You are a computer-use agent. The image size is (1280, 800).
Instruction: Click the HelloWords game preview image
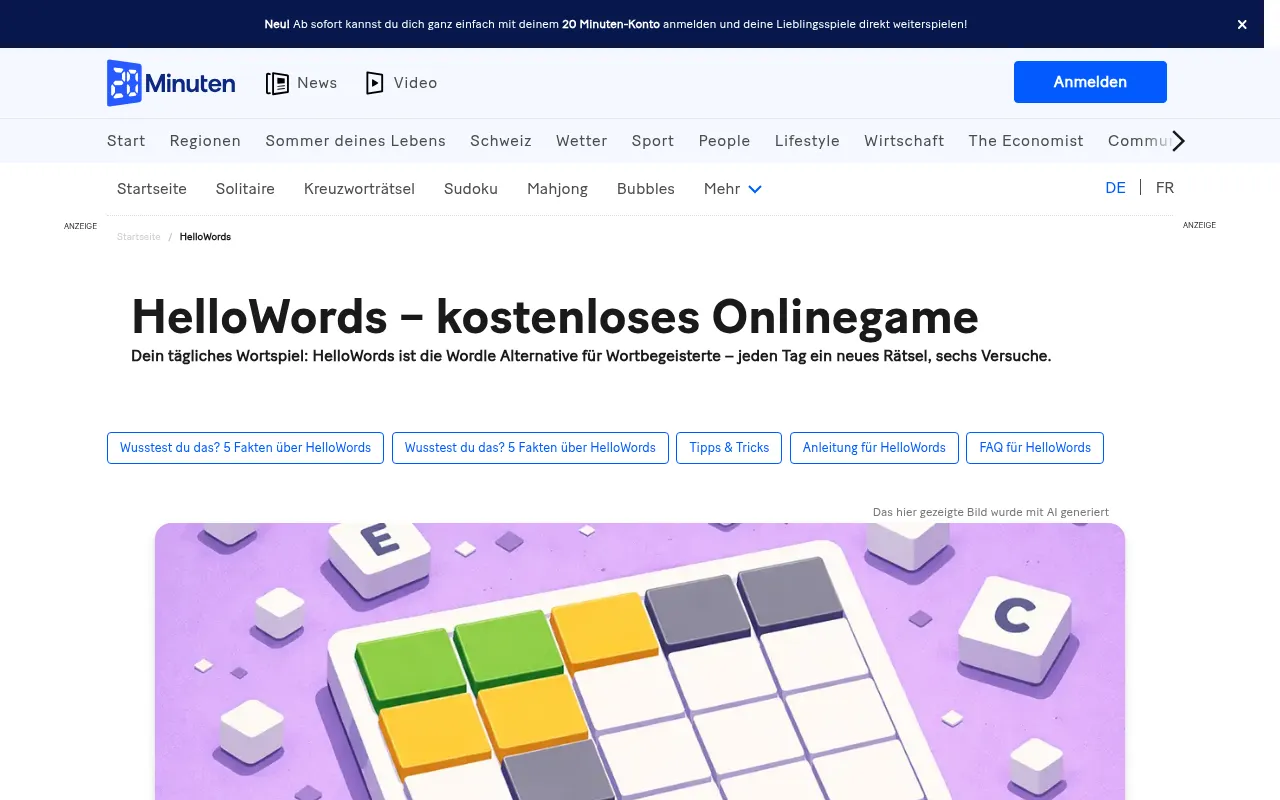(x=640, y=661)
